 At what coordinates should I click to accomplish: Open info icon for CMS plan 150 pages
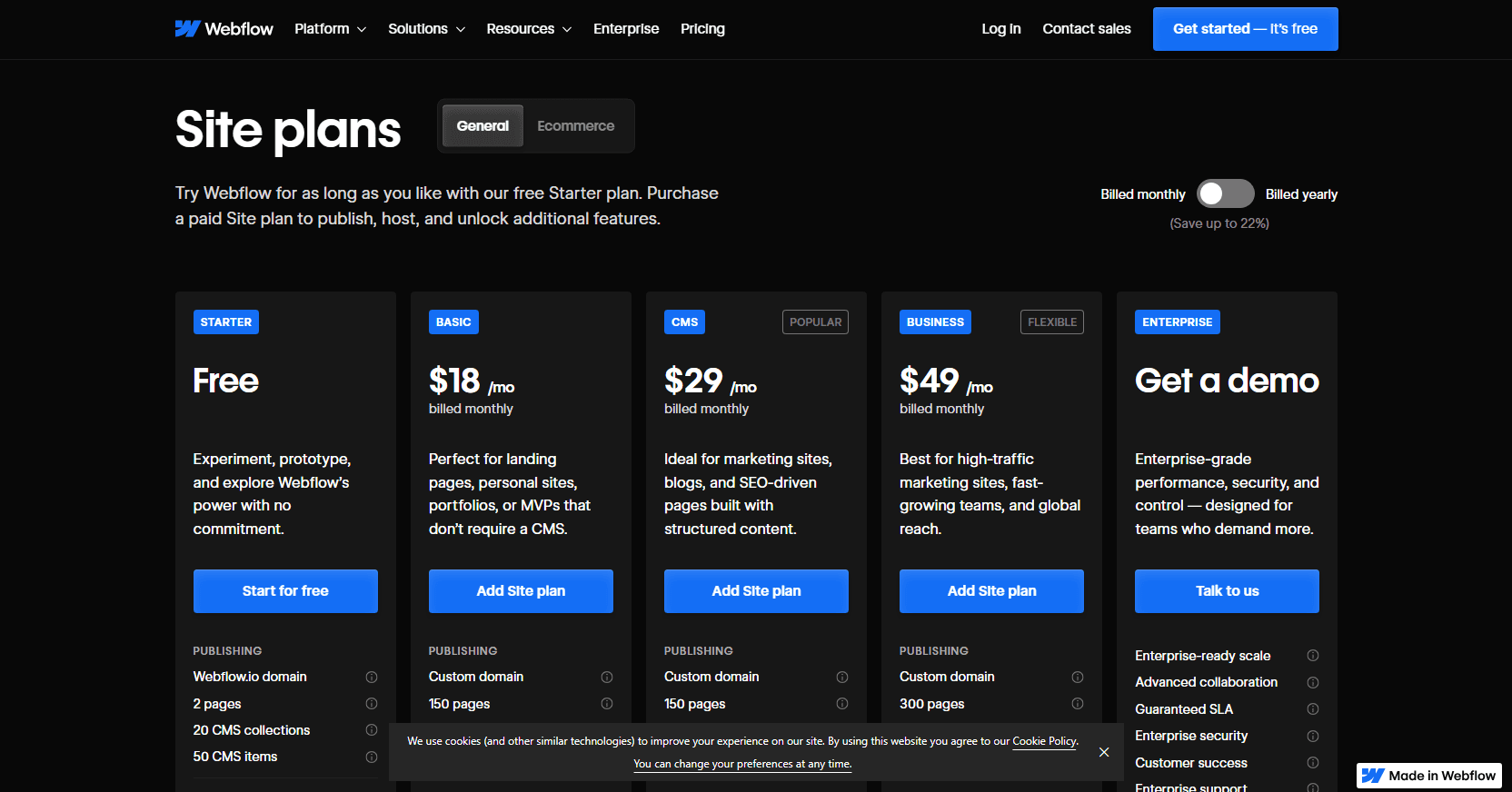coord(842,703)
